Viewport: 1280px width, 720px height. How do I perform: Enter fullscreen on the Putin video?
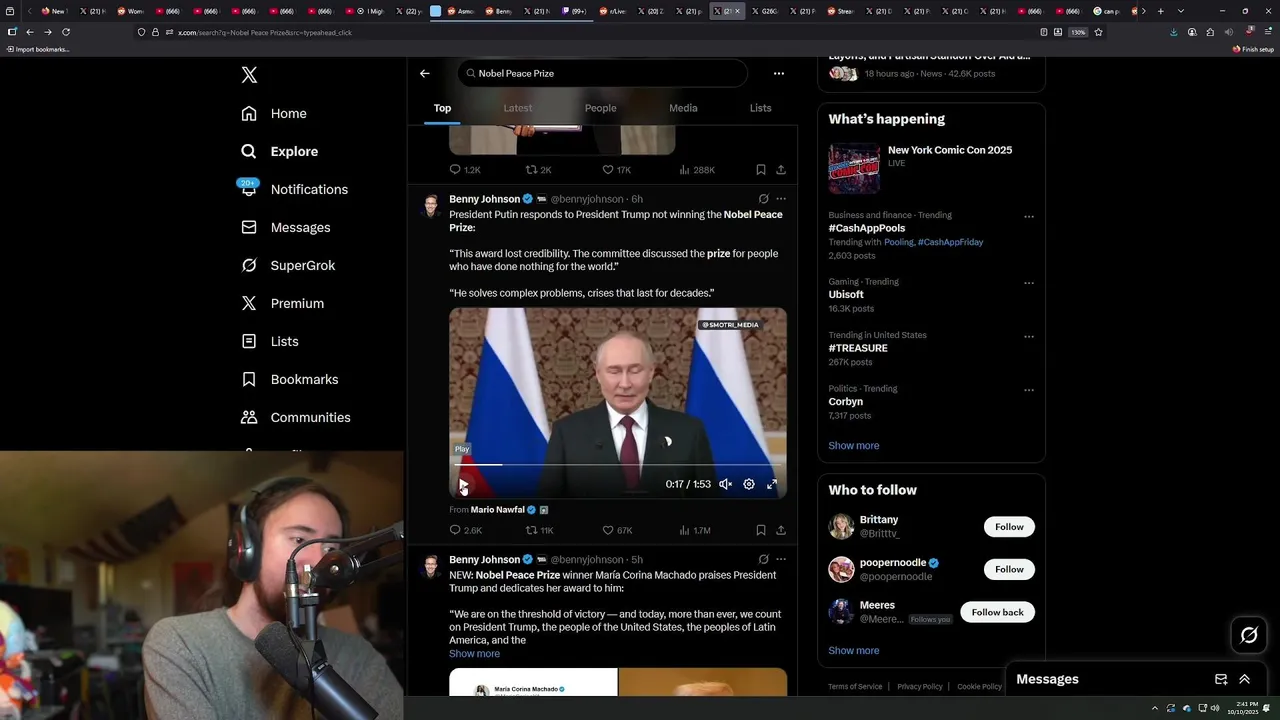click(x=772, y=484)
